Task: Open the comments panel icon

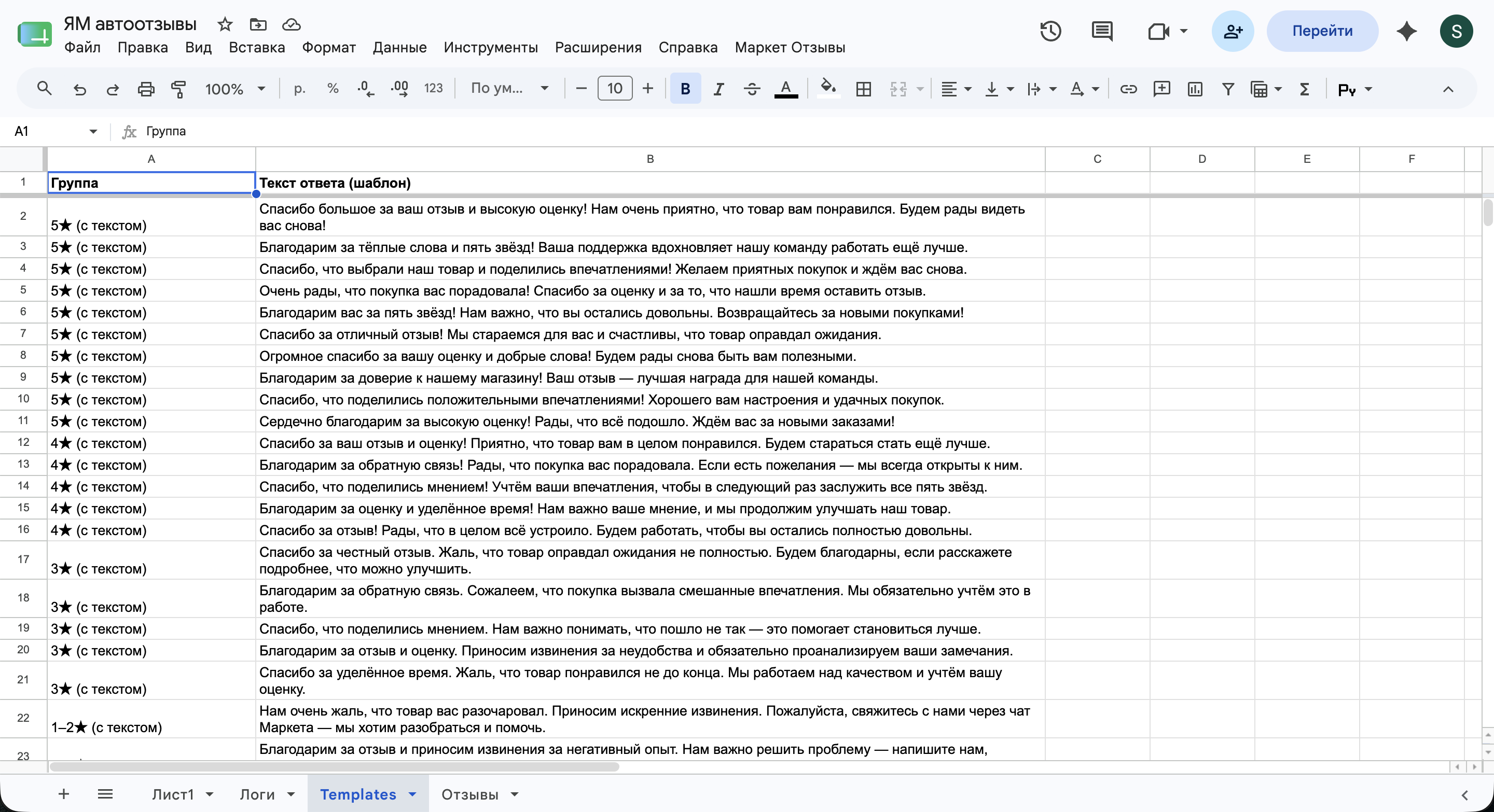Action: tap(1101, 31)
